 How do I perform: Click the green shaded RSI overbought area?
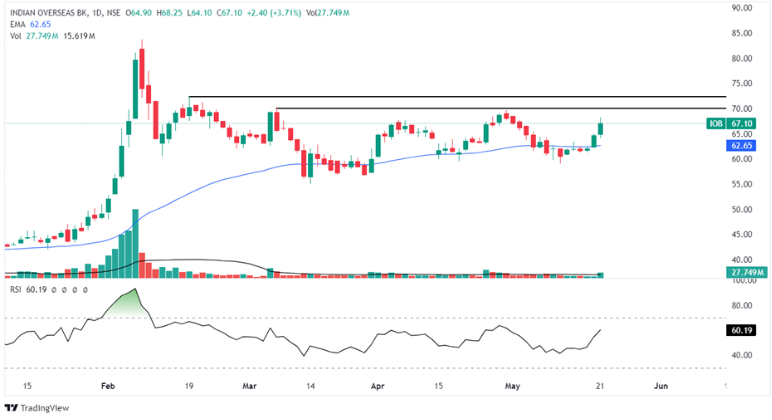point(127,305)
